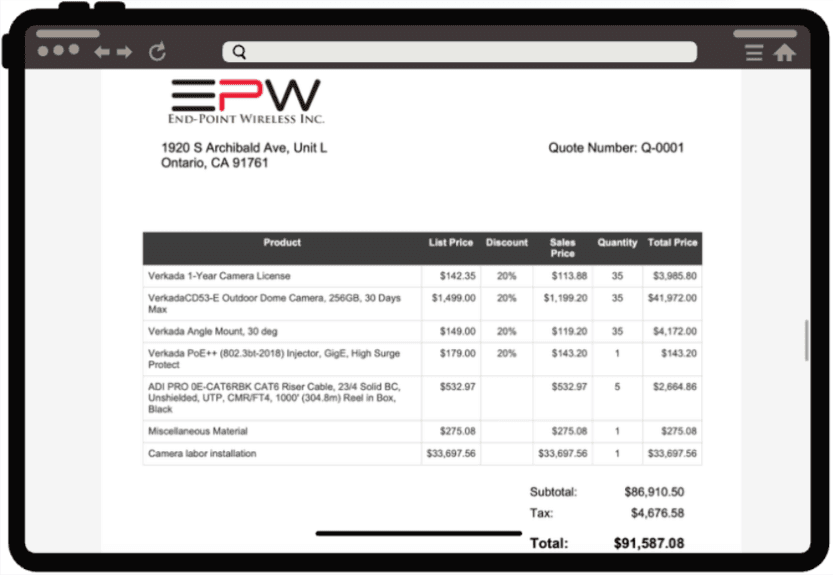This screenshot has height=575, width=833.
Task: Click the Tax amount $4,676.58
Action: tap(657, 513)
